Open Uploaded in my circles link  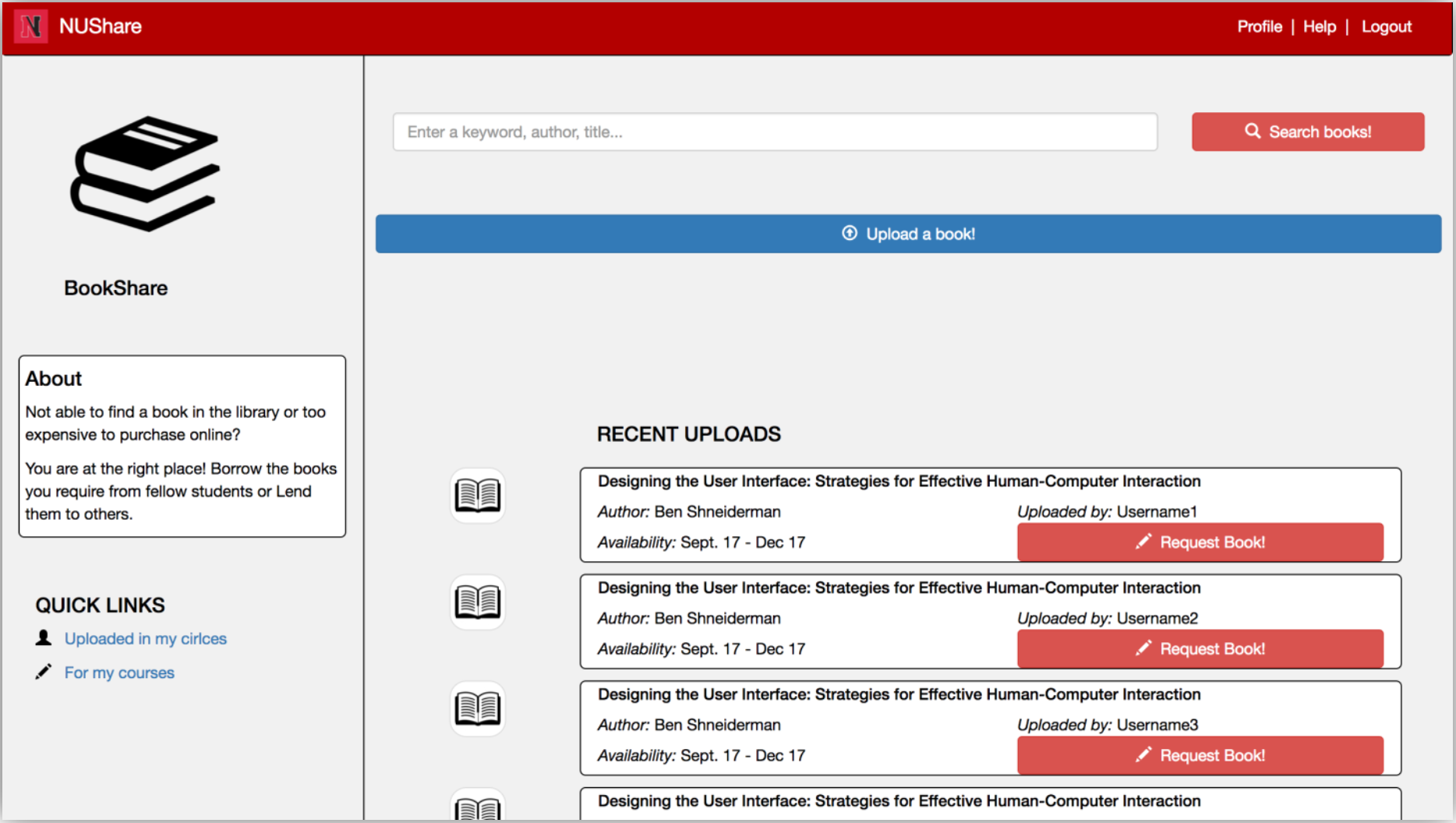click(x=146, y=639)
